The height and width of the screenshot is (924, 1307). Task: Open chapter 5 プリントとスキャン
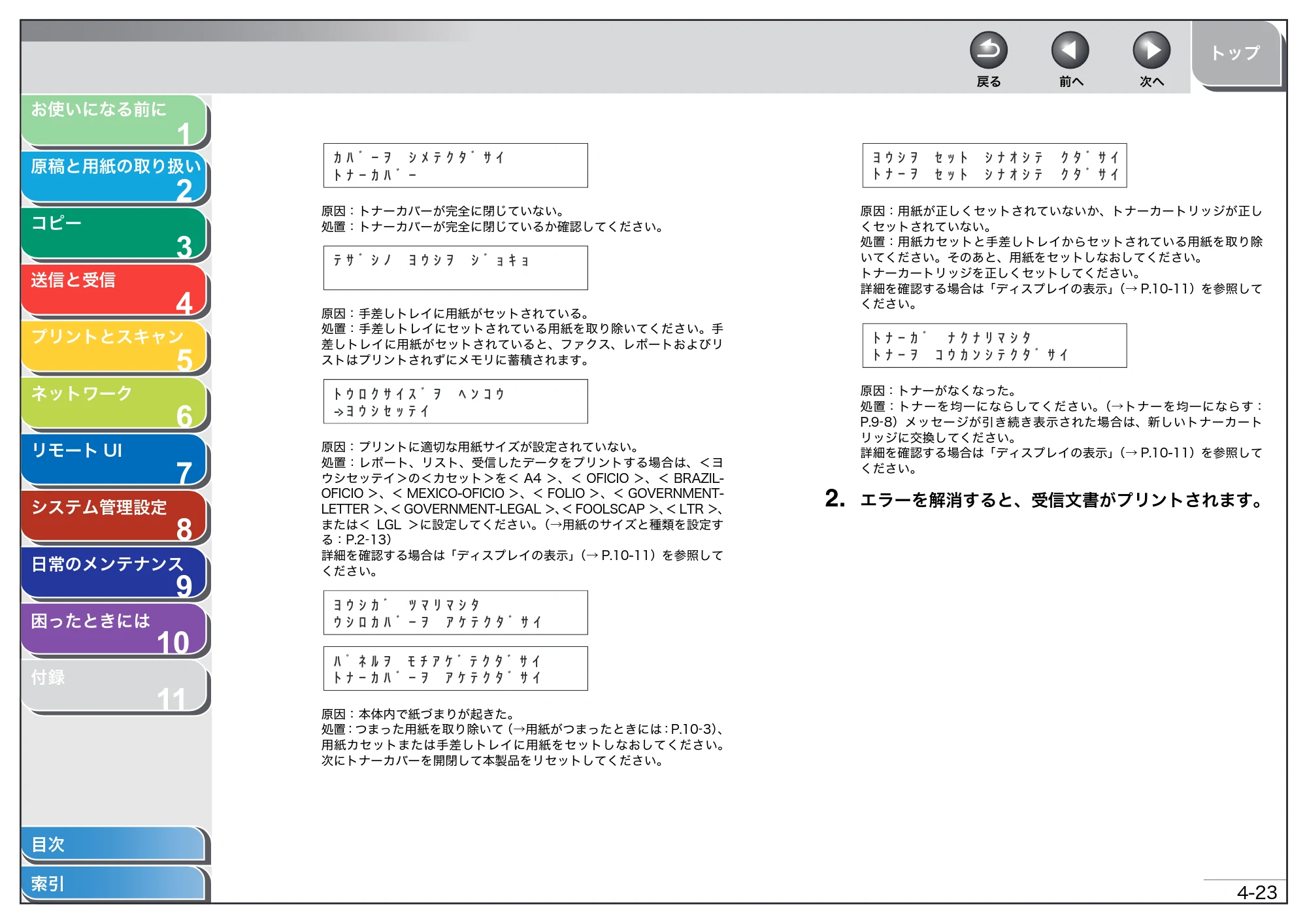[114, 348]
